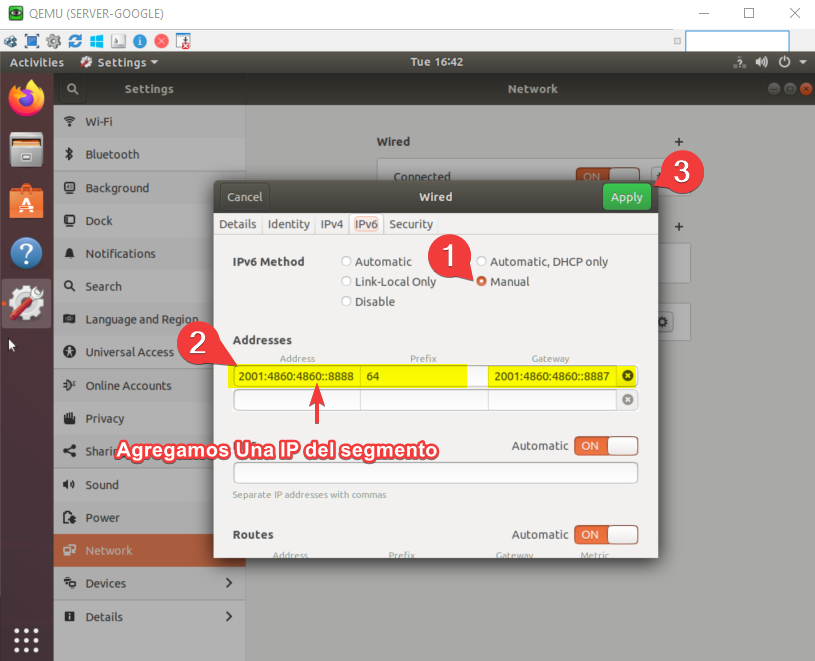Switch to the Security tab
This screenshot has height=661, width=815.
click(x=411, y=224)
